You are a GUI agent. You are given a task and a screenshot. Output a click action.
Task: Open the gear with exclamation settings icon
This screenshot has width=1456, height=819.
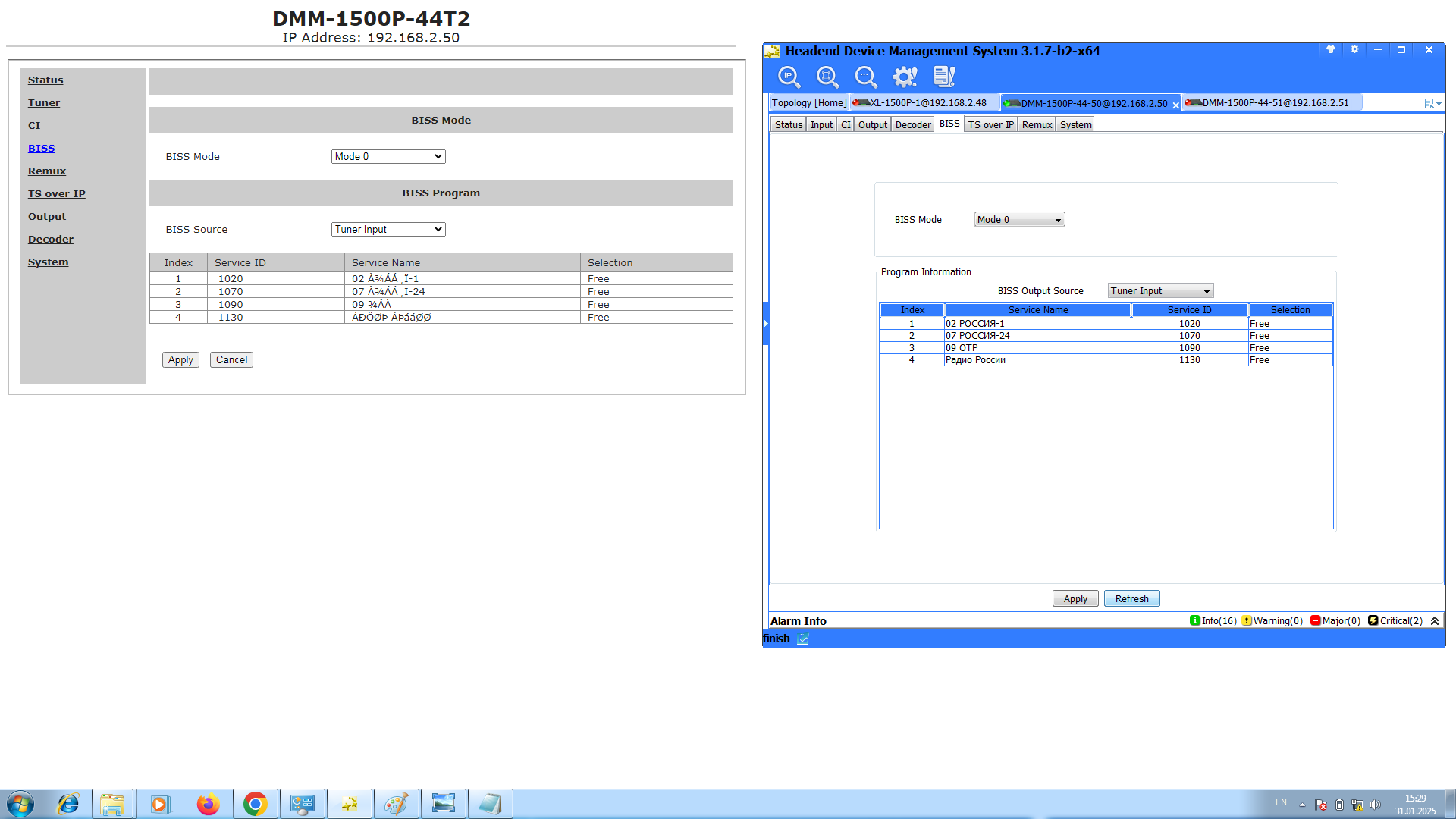pyautogui.click(x=905, y=77)
